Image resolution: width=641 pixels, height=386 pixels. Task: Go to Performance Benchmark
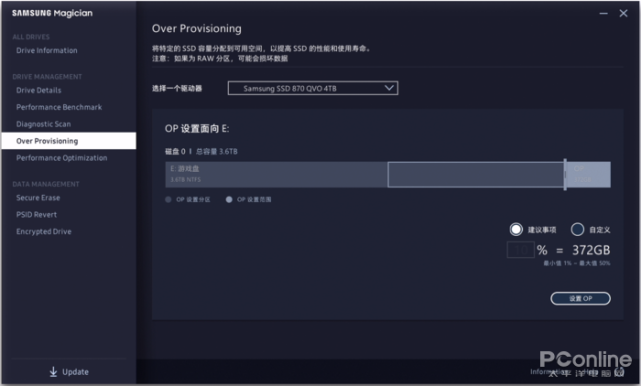[x=59, y=107]
